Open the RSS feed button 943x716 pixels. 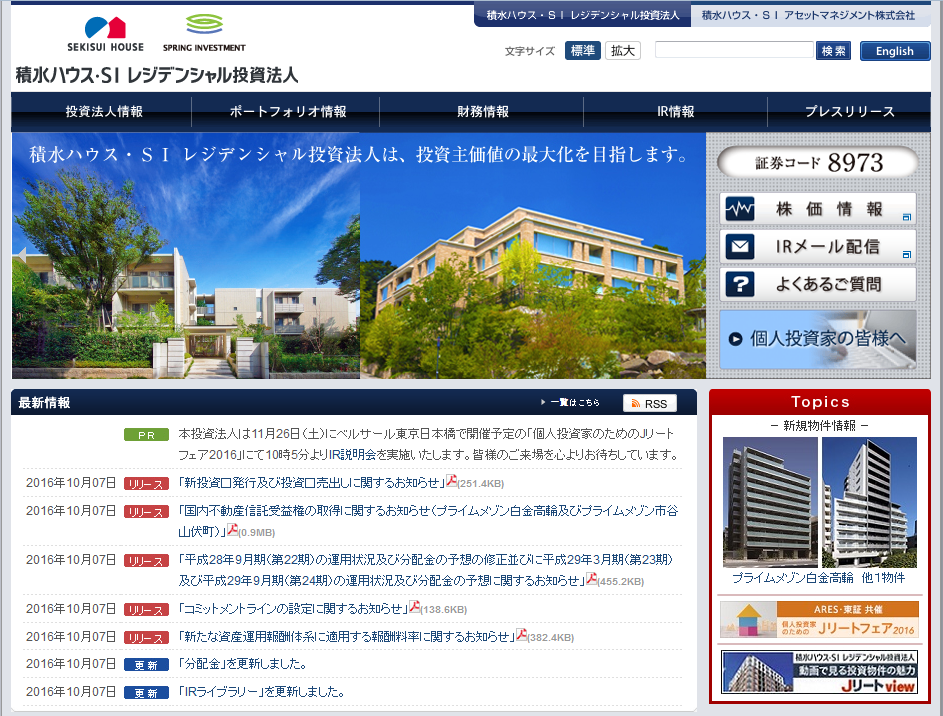tap(649, 403)
